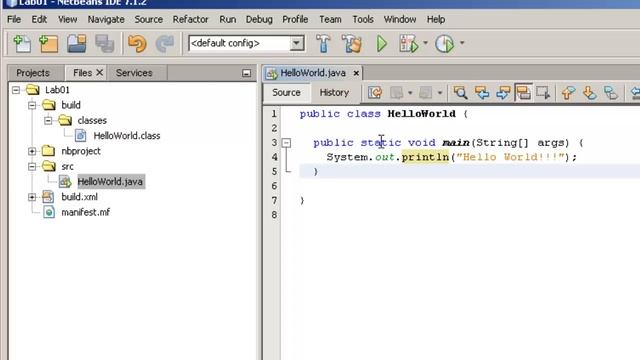This screenshot has width=640, height=360.
Task: Open the Team menu
Action: click(330, 19)
